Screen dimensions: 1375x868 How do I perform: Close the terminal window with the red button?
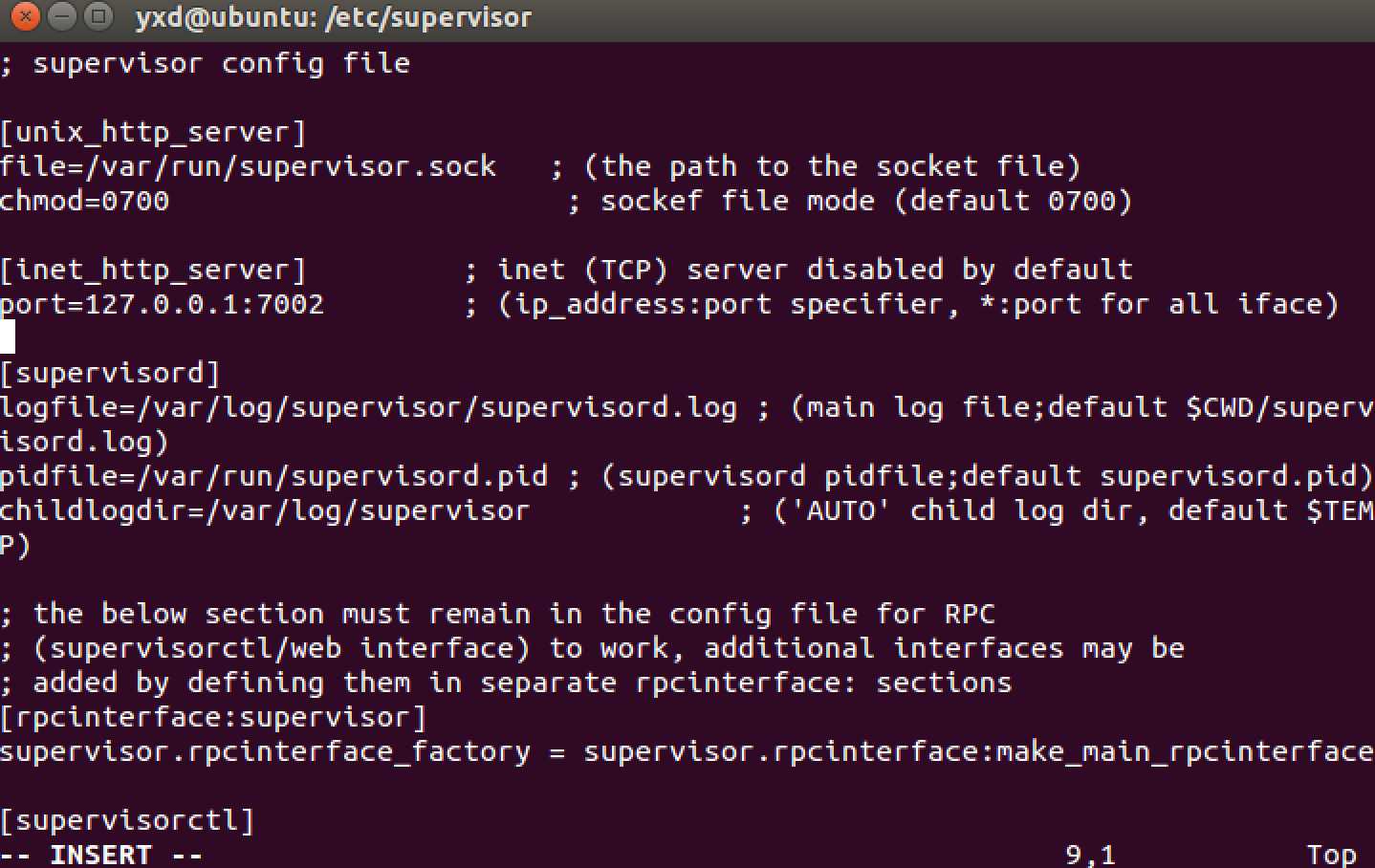(26, 16)
